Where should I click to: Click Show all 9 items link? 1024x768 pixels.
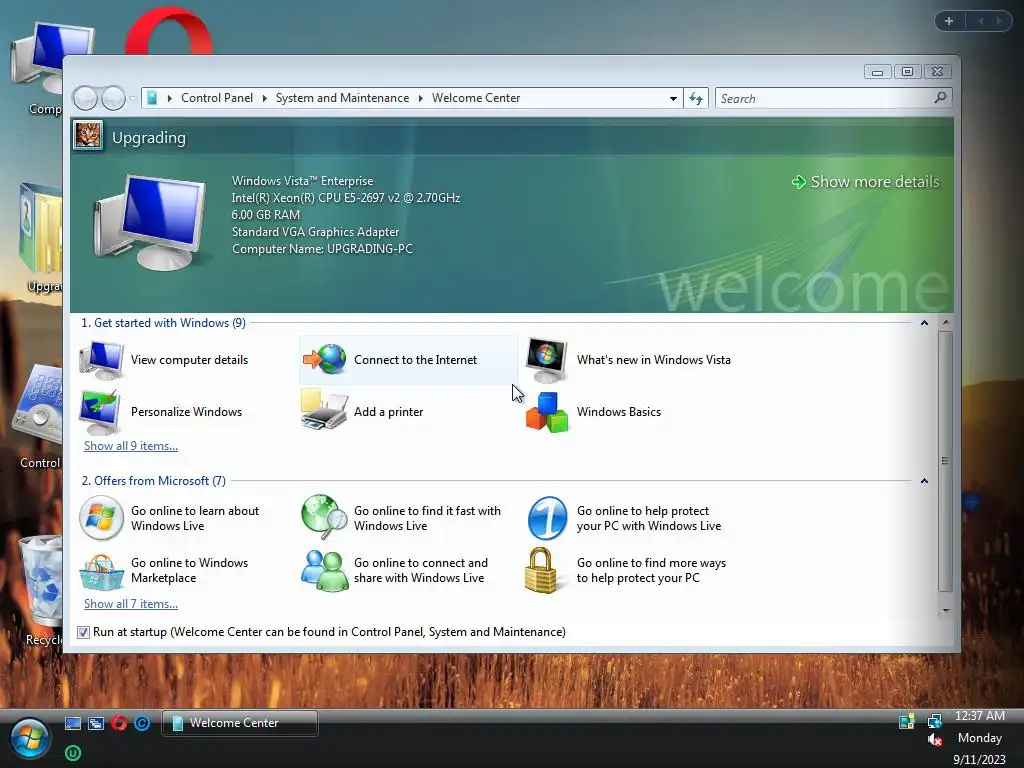[131, 446]
